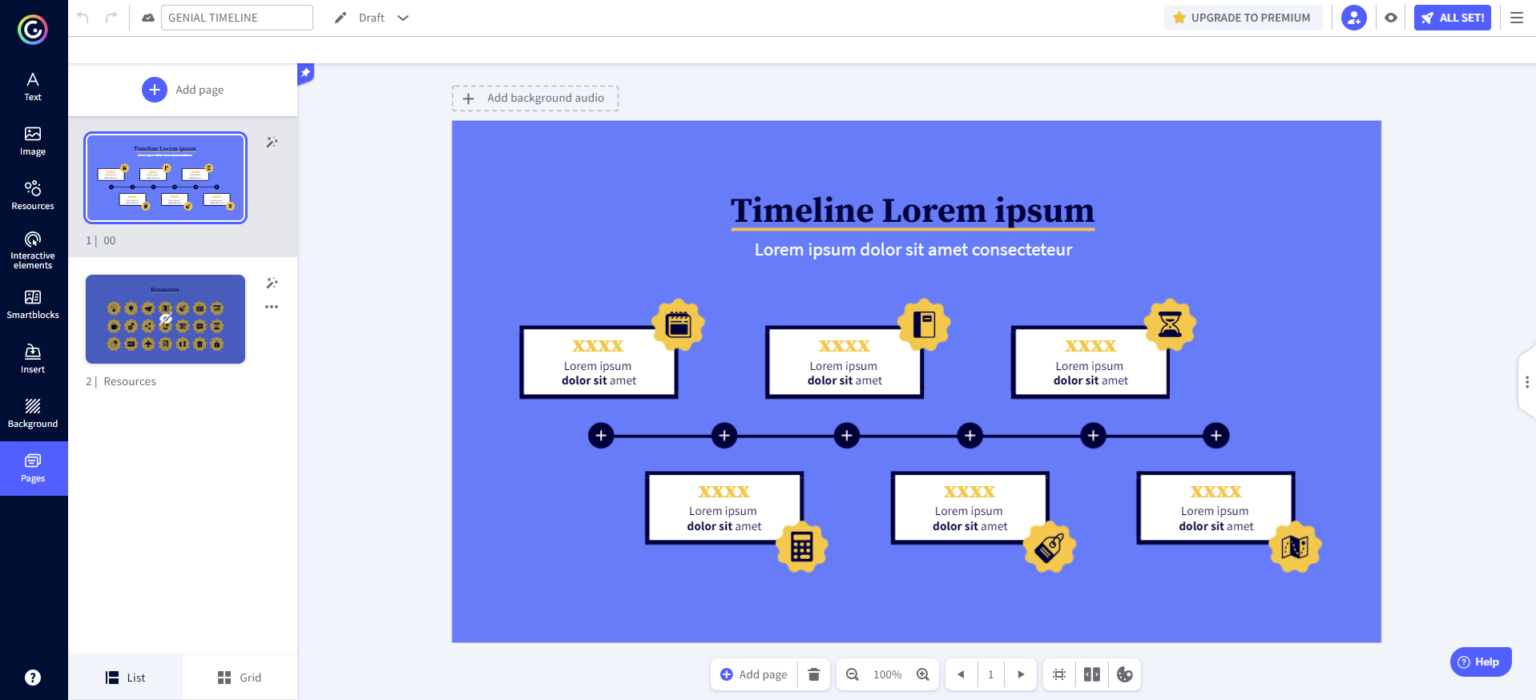This screenshot has width=1536, height=700.
Task: Open the Interactive elements panel
Action: [33, 249]
